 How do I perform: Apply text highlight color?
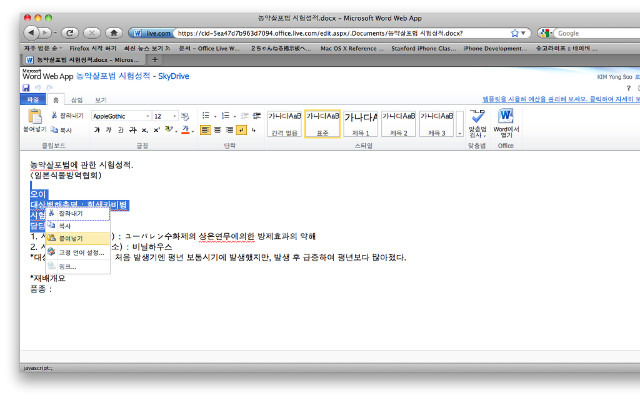coord(168,130)
